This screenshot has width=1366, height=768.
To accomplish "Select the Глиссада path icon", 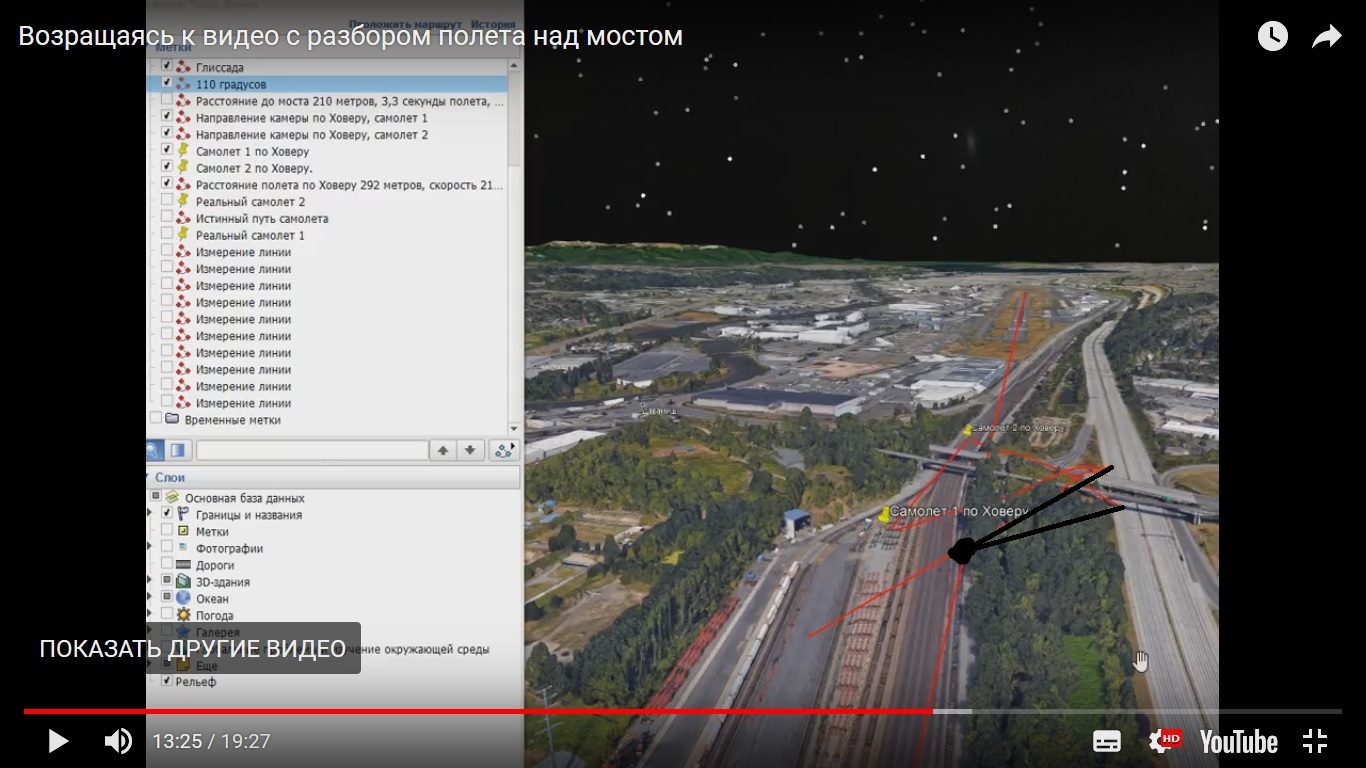I will 183,67.
